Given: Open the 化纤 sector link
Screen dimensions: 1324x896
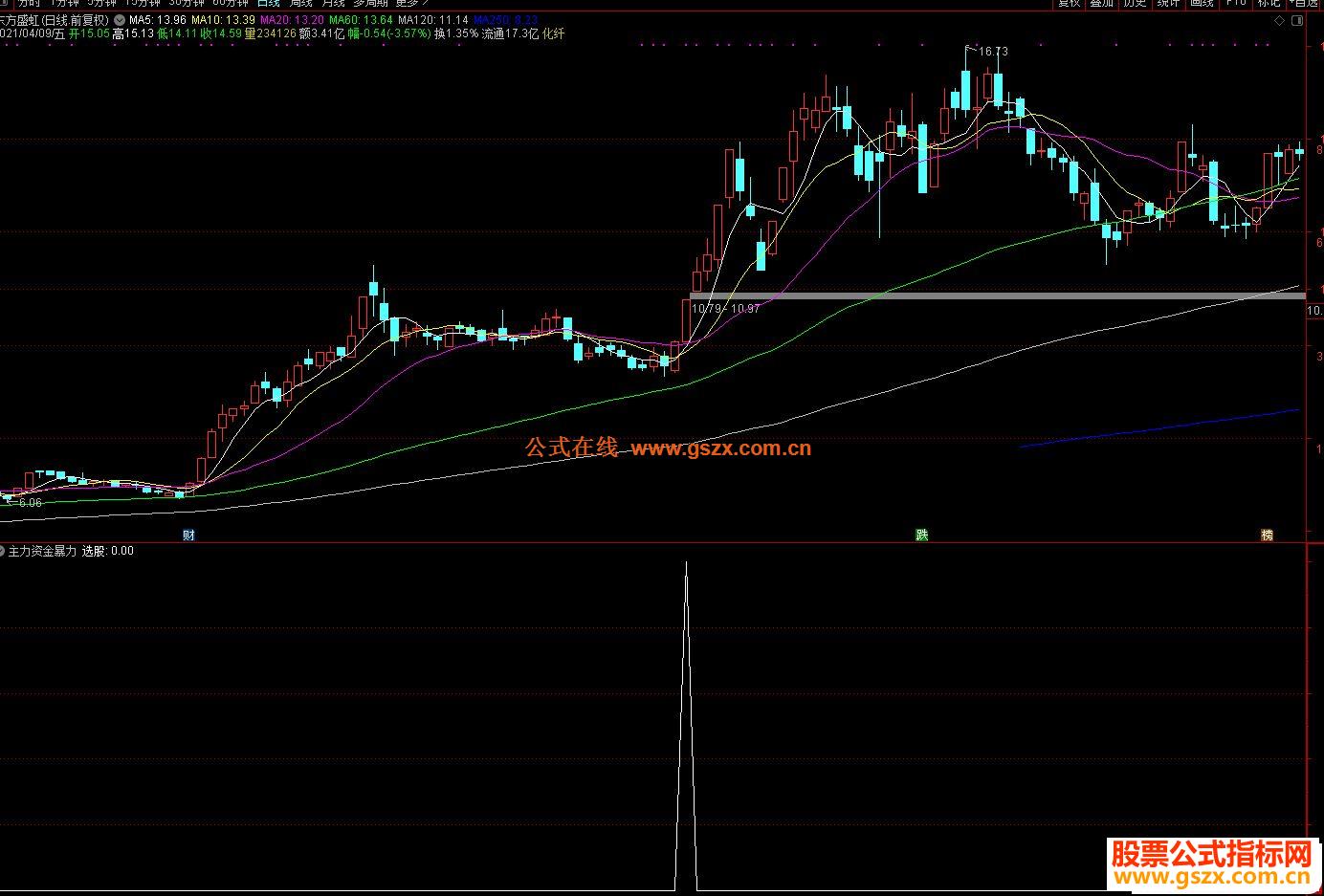Looking at the screenshot, I should point(553,33).
